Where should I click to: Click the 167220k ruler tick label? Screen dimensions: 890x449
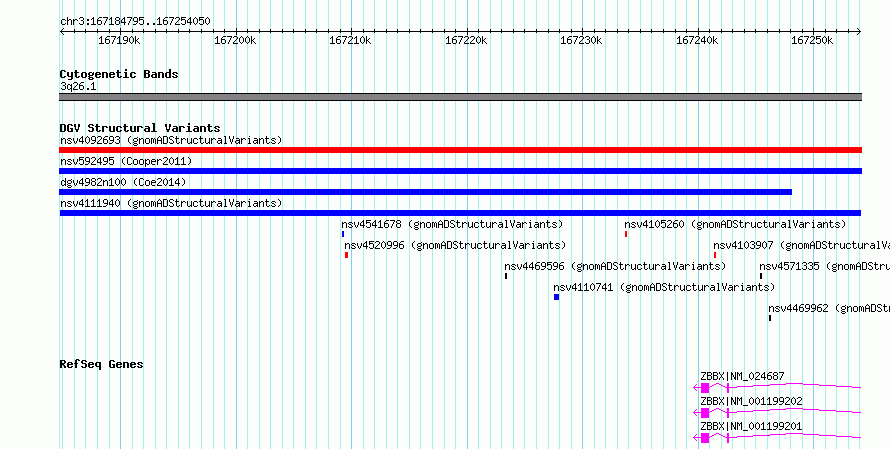coord(466,41)
